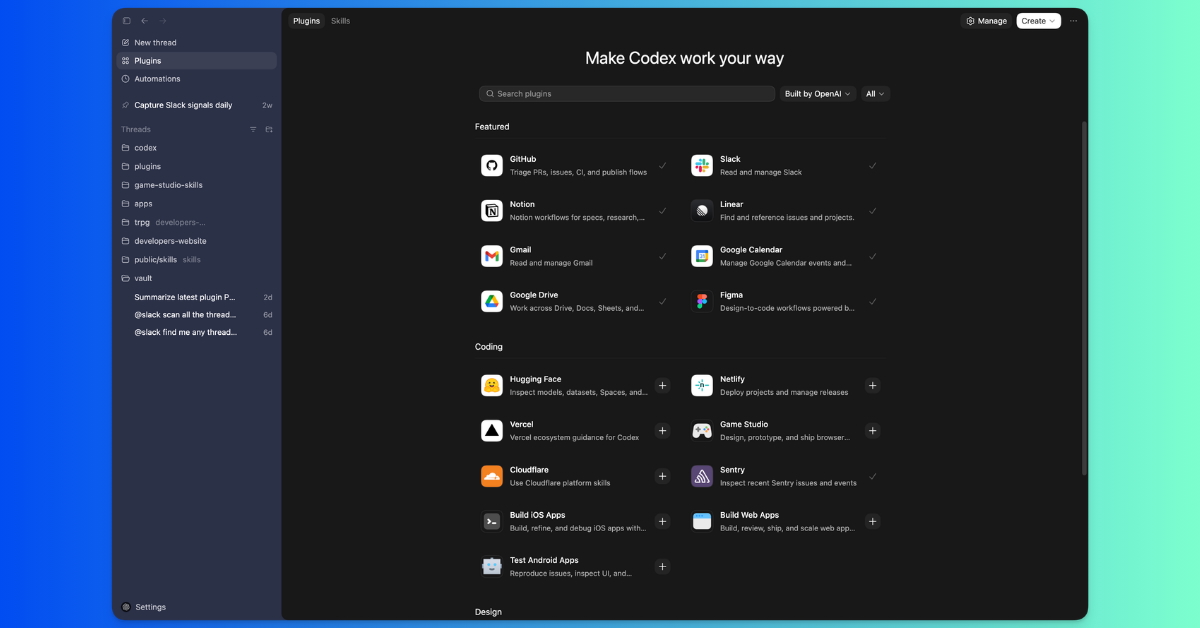Open the Notion plugin icon
Screen dimensions: 1200x628
492,210
